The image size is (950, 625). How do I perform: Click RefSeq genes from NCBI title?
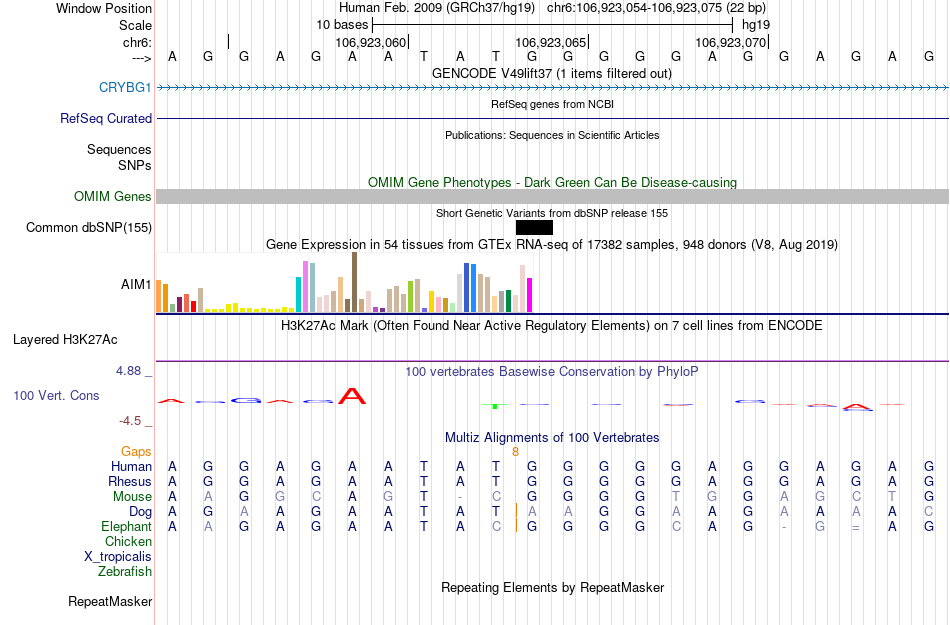coord(552,104)
